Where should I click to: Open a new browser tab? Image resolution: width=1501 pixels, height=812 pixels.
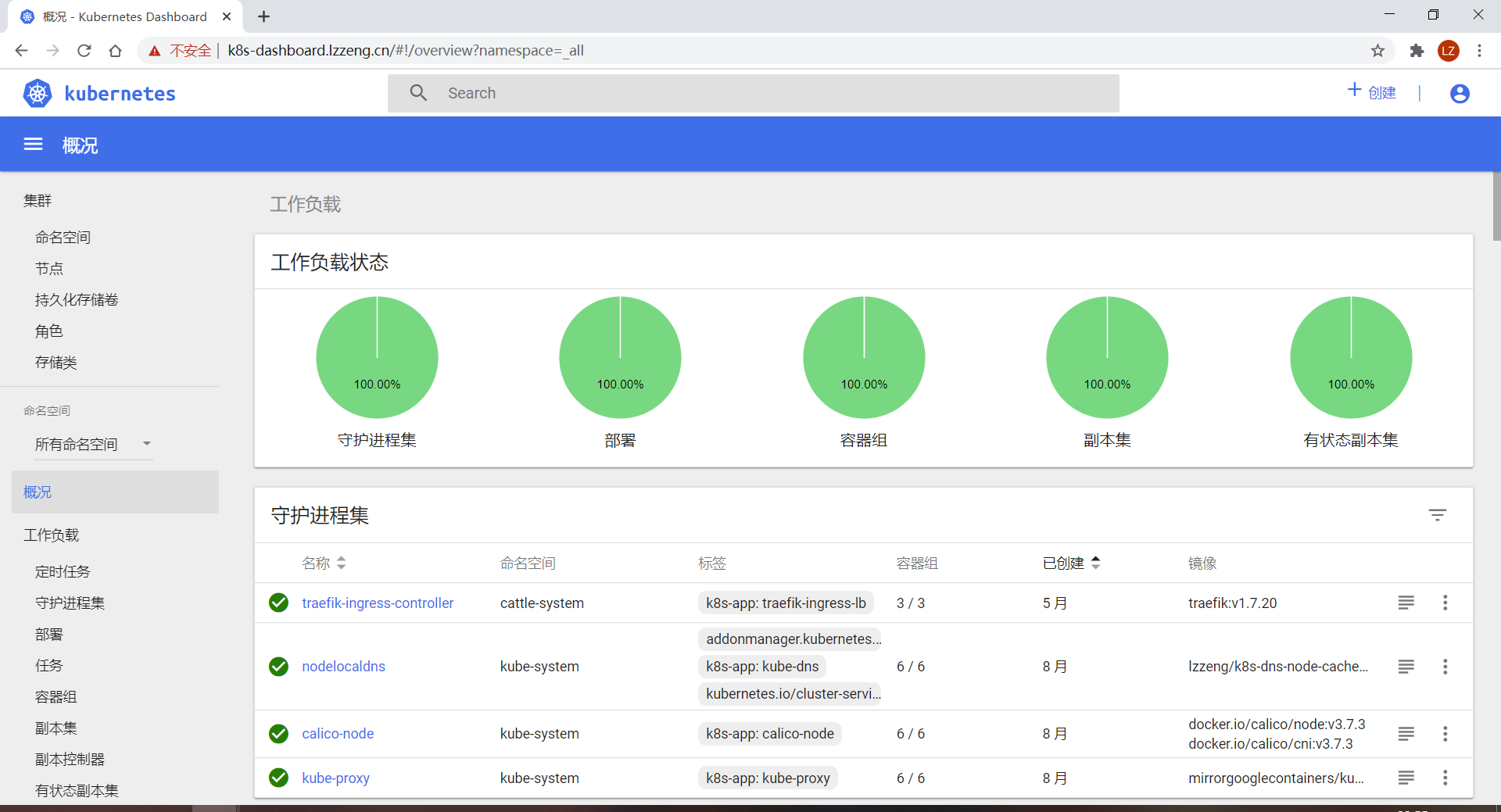tap(264, 16)
